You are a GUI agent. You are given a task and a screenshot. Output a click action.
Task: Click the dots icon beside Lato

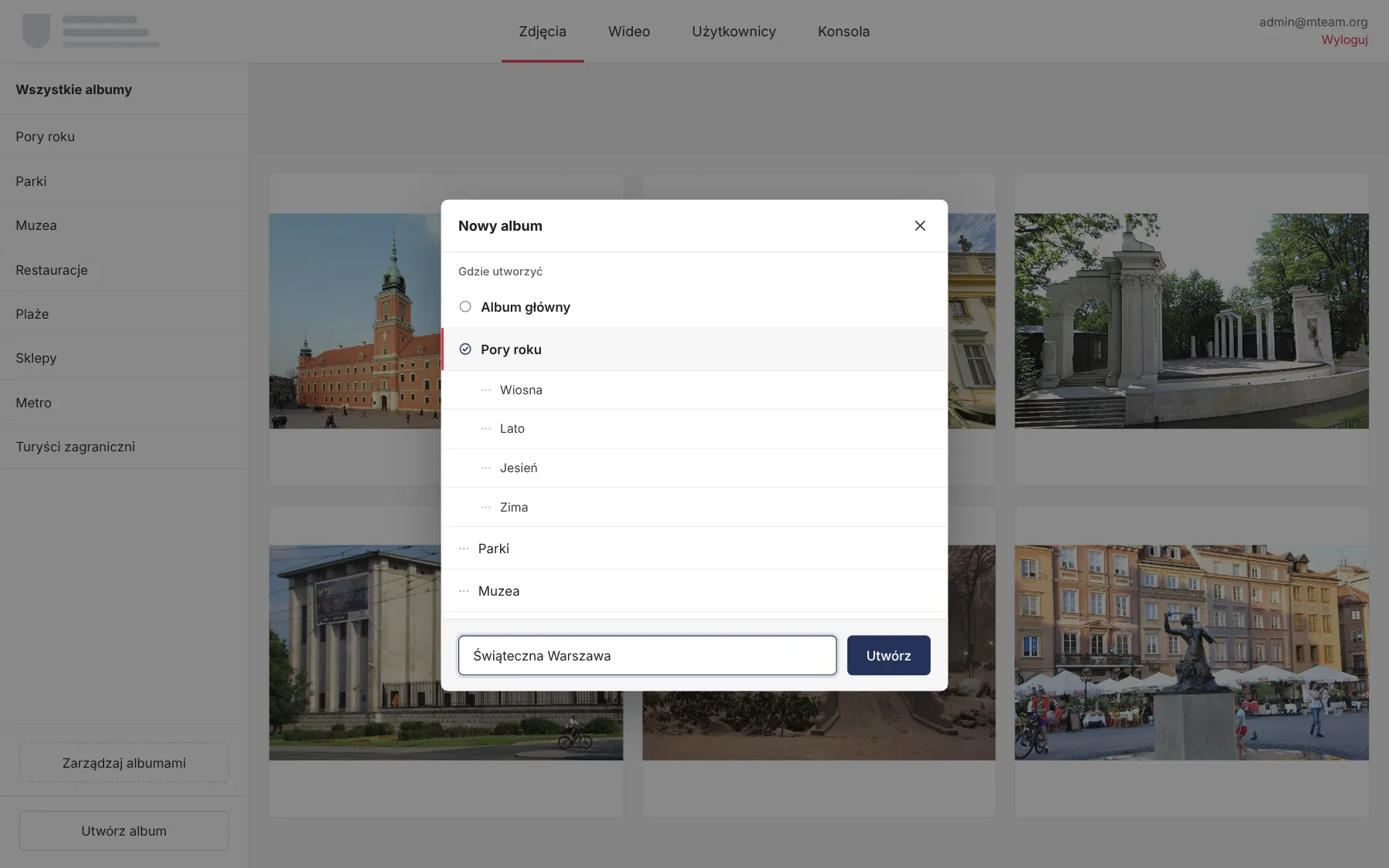tap(486, 429)
